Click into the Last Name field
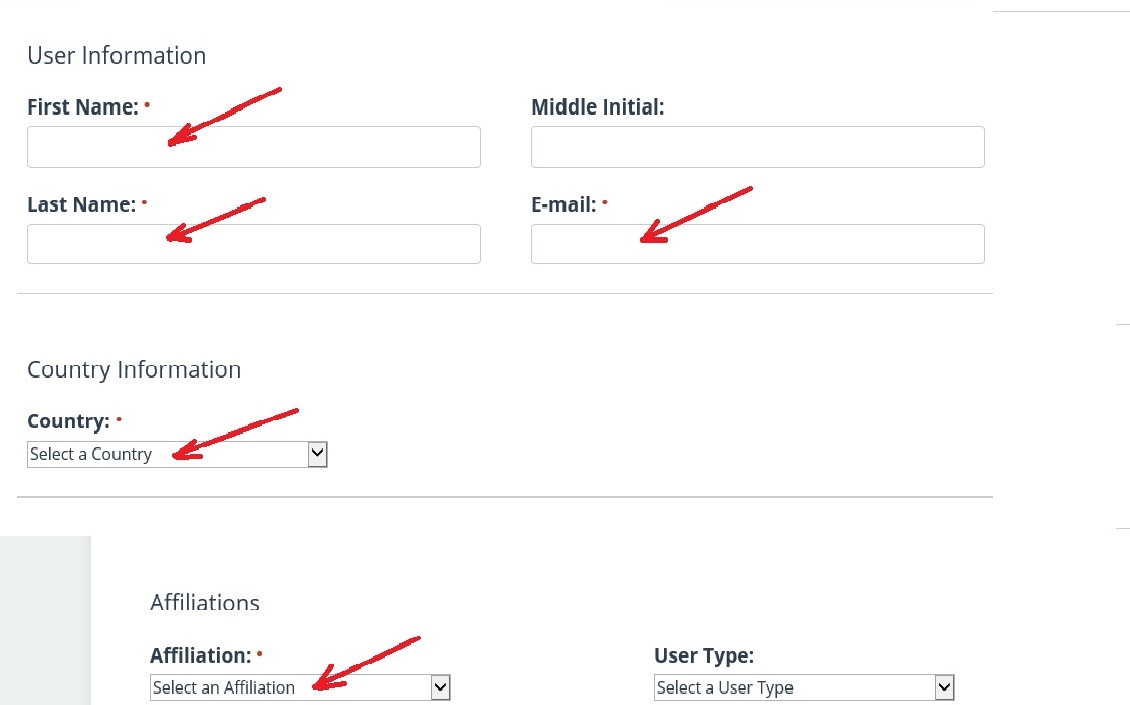Image resolution: width=1130 pixels, height=705 pixels. [x=253, y=244]
